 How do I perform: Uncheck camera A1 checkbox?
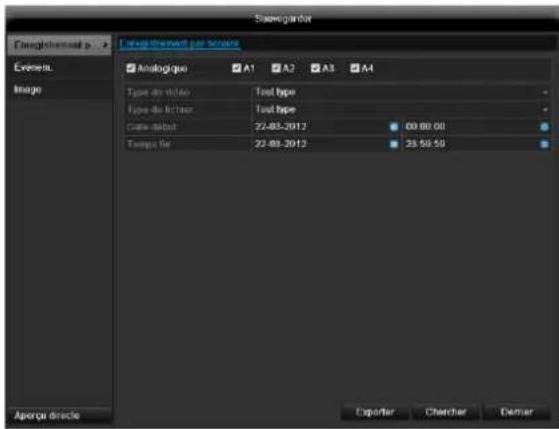tap(236, 68)
